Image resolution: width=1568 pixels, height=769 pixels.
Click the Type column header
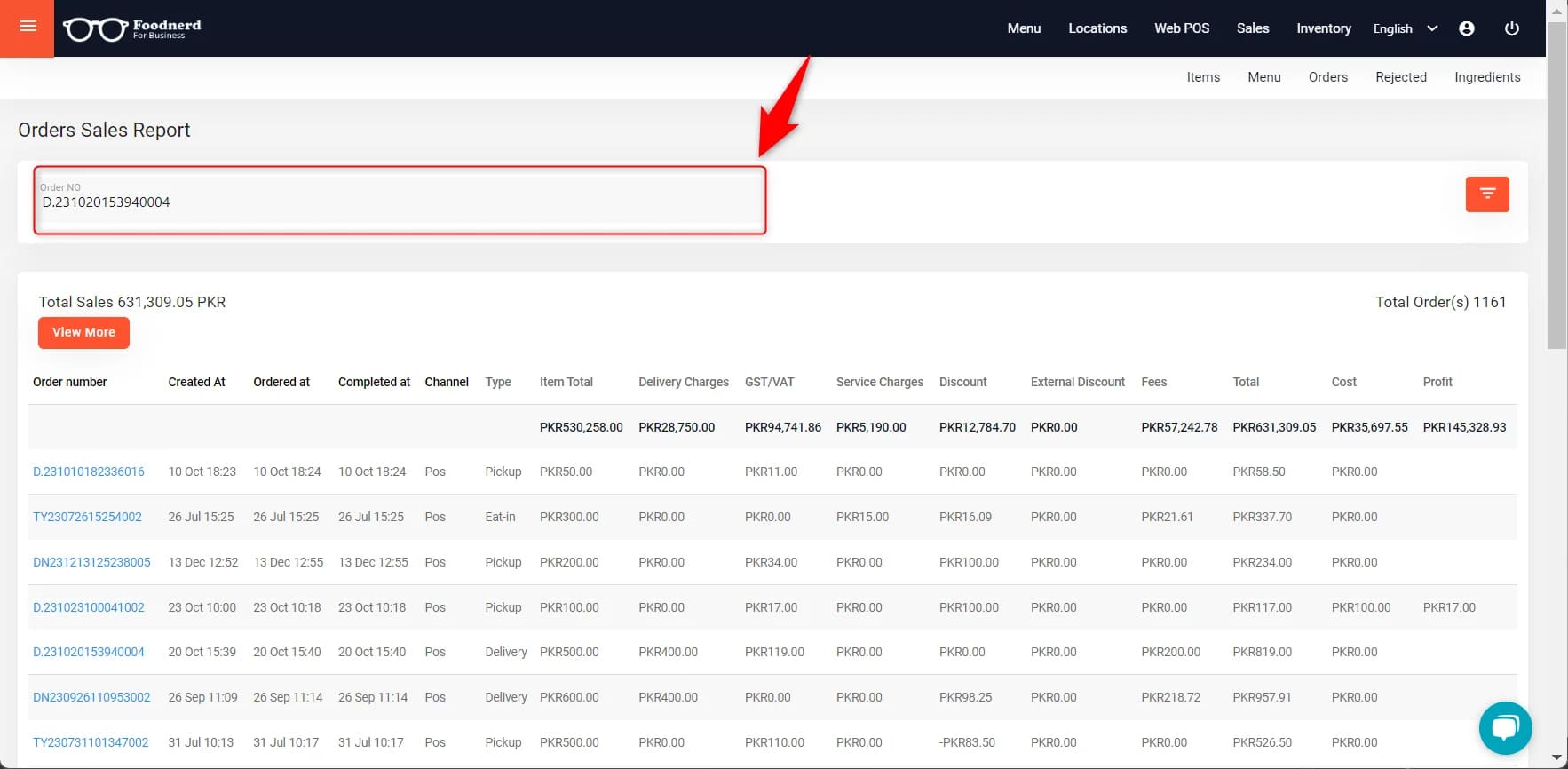(498, 382)
